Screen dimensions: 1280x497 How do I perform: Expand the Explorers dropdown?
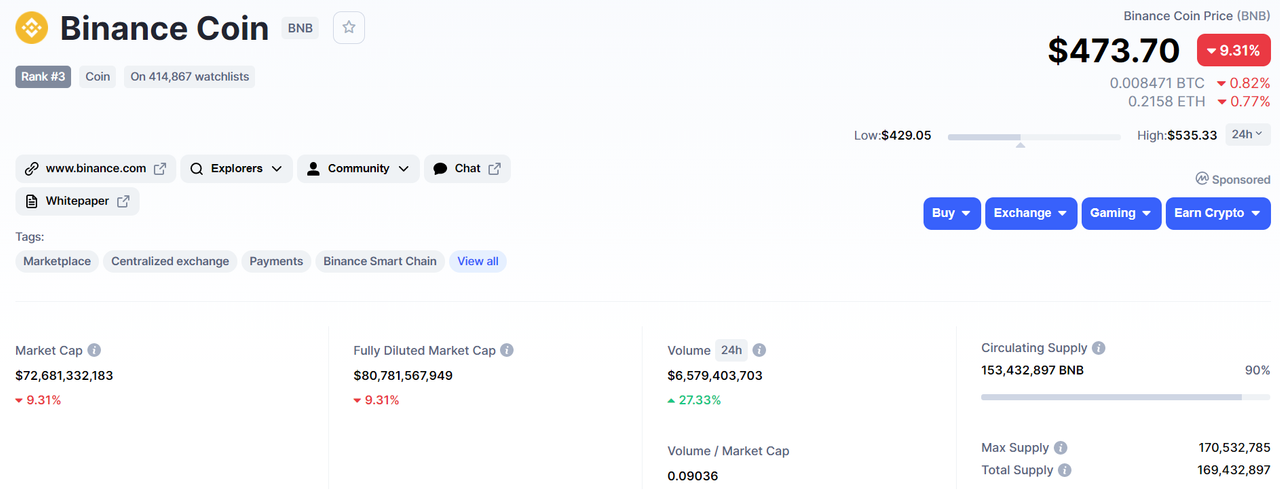[x=237, y=169]
